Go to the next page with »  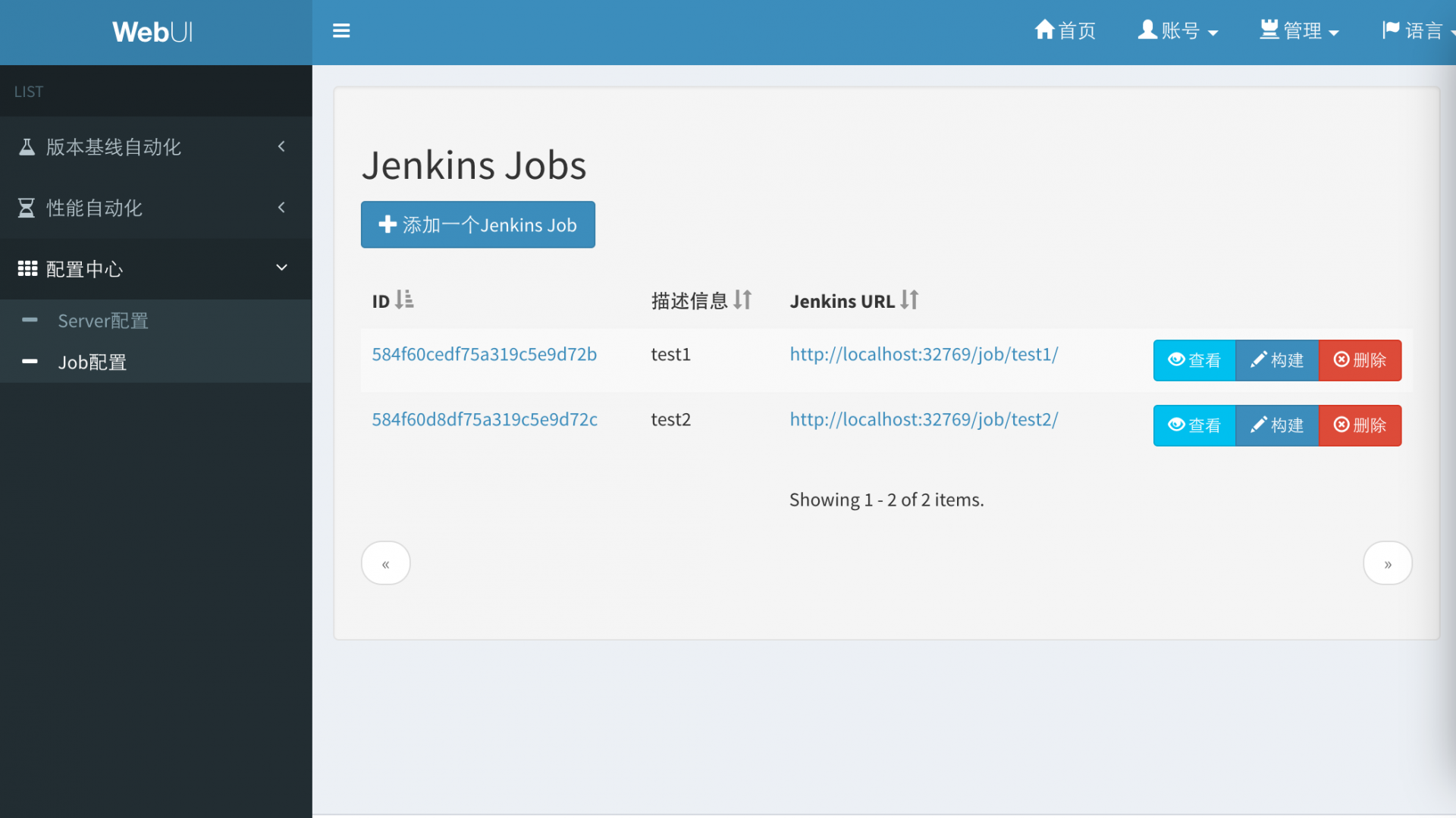coord(1388,563)
